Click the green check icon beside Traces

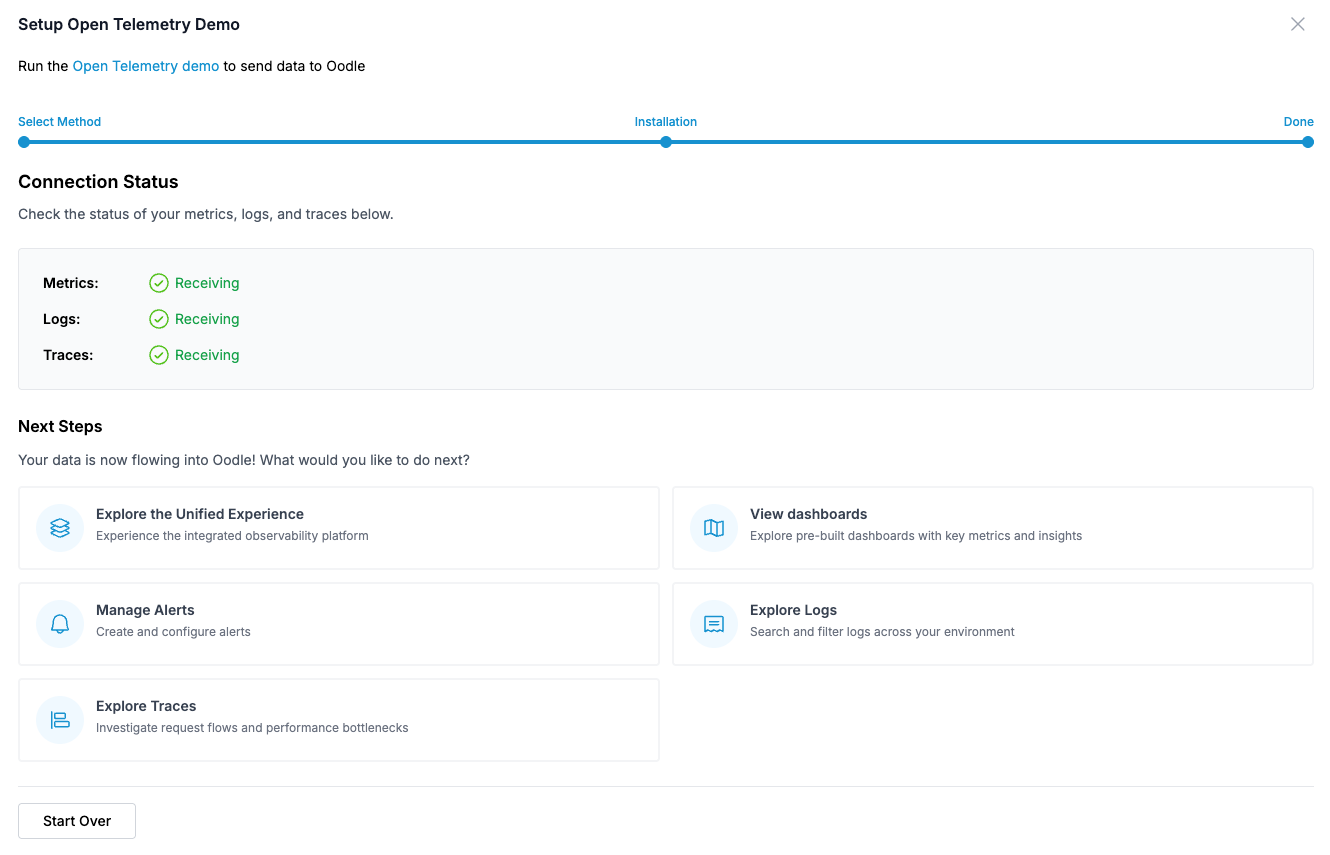click(159, 355)
